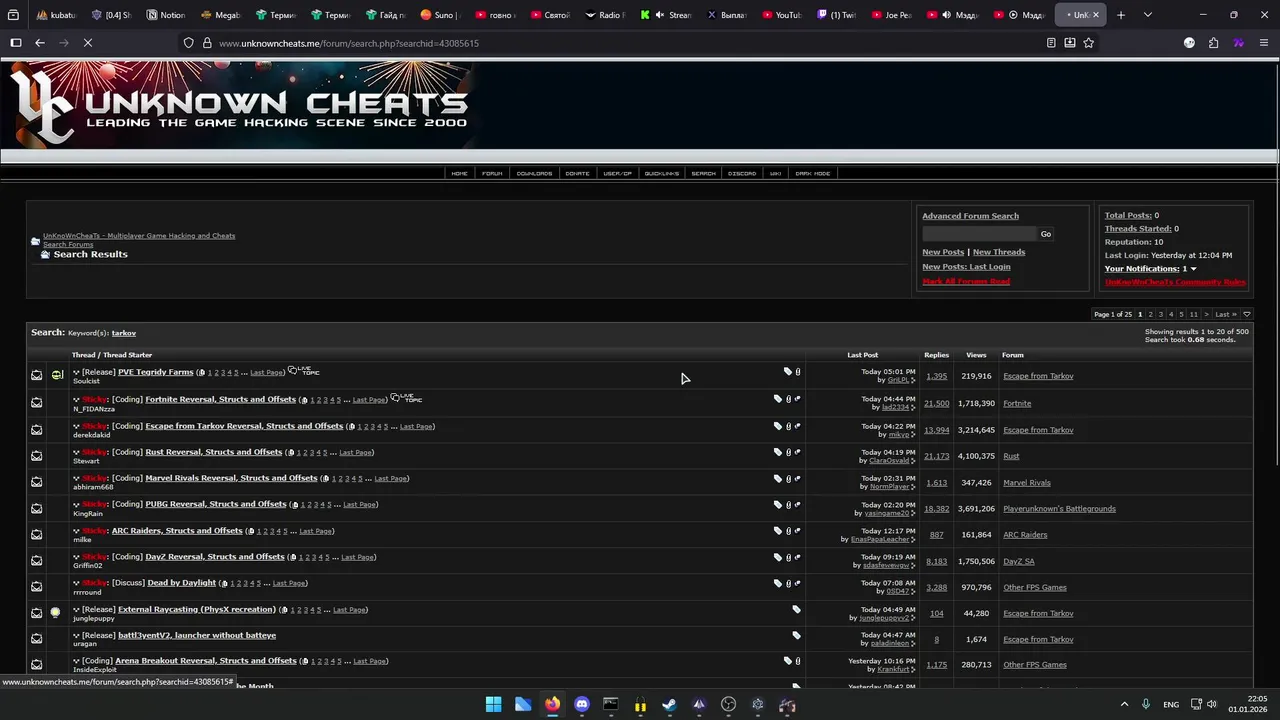Screen dimensions: 1280x720
Task: Open Steam from the taskbar
Action: [669, 704]
